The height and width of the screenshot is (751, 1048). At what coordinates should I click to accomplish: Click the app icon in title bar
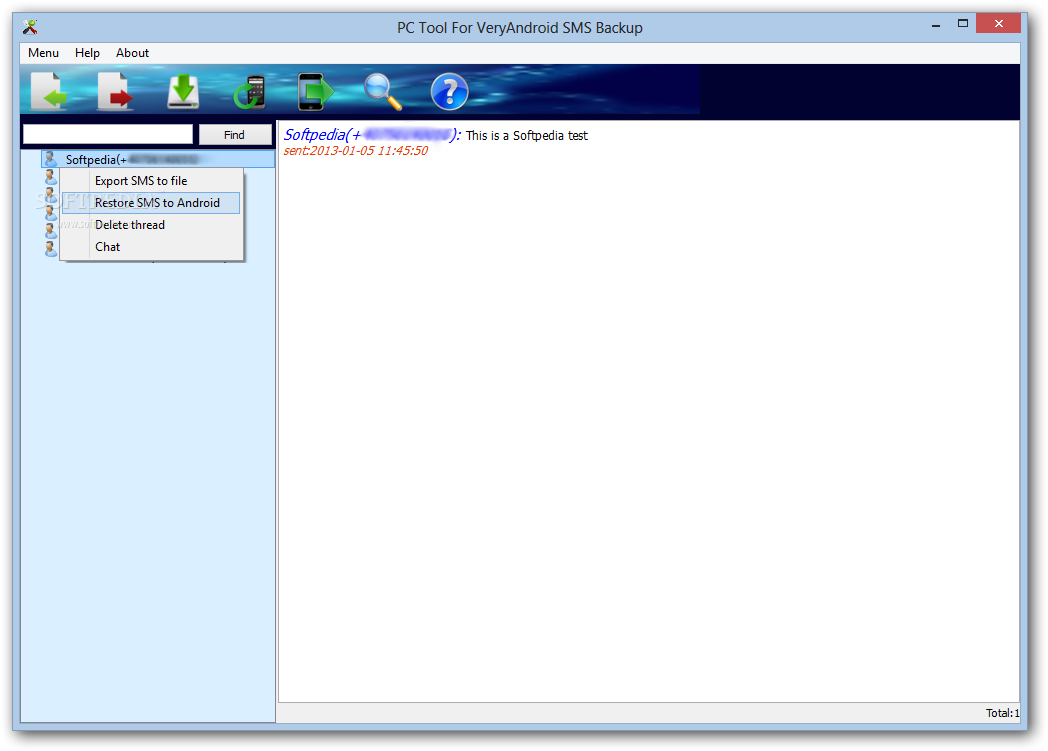tap(30, 27)
